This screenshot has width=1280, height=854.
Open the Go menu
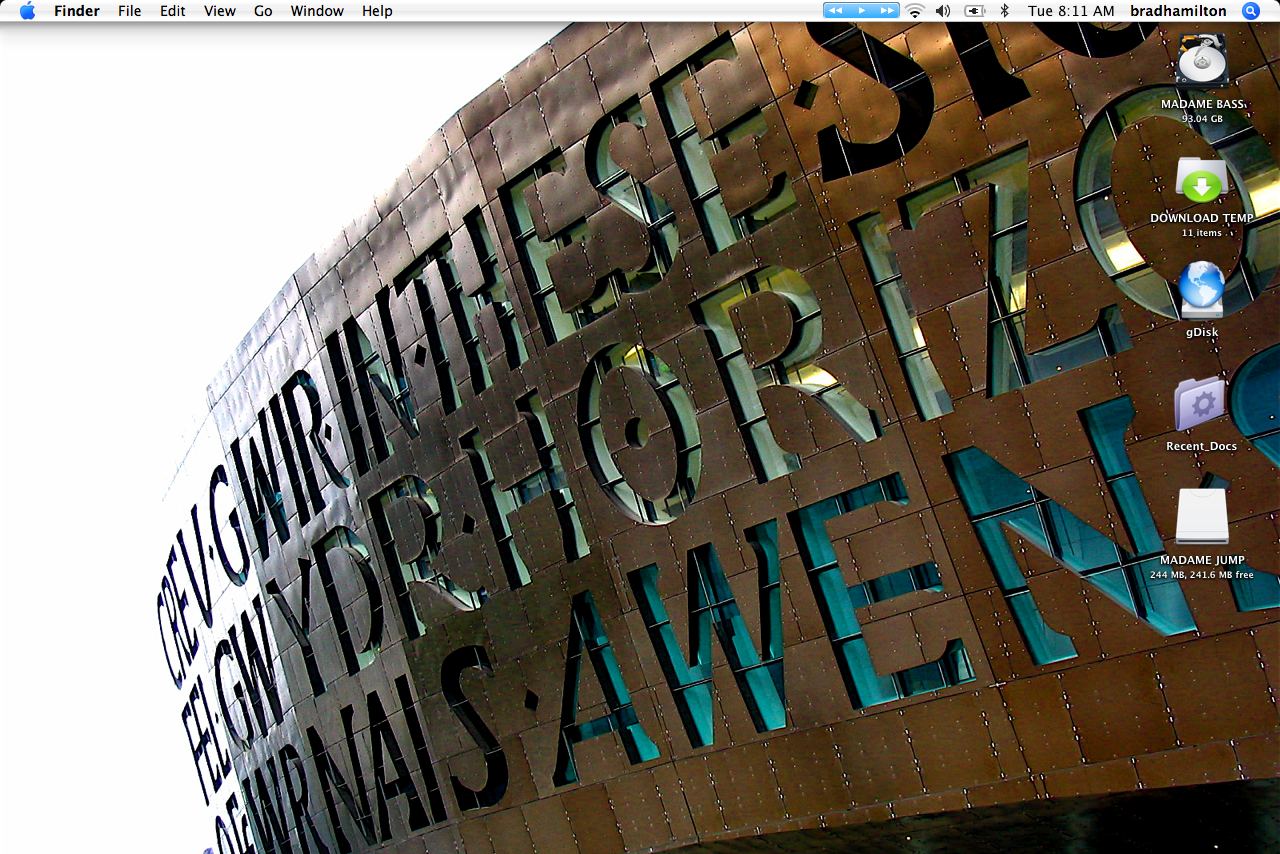pyautogui.click(x=263, y=11)
